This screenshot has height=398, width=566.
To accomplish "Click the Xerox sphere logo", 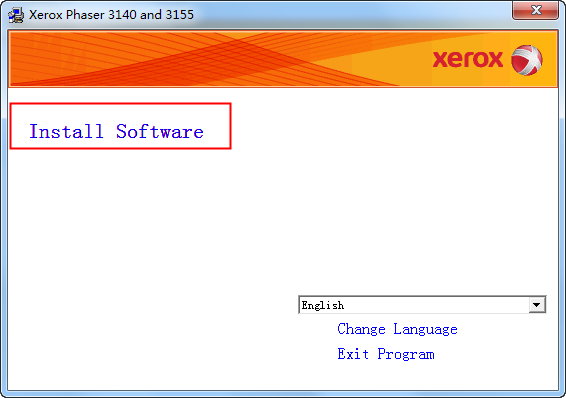I will point(527,60).
